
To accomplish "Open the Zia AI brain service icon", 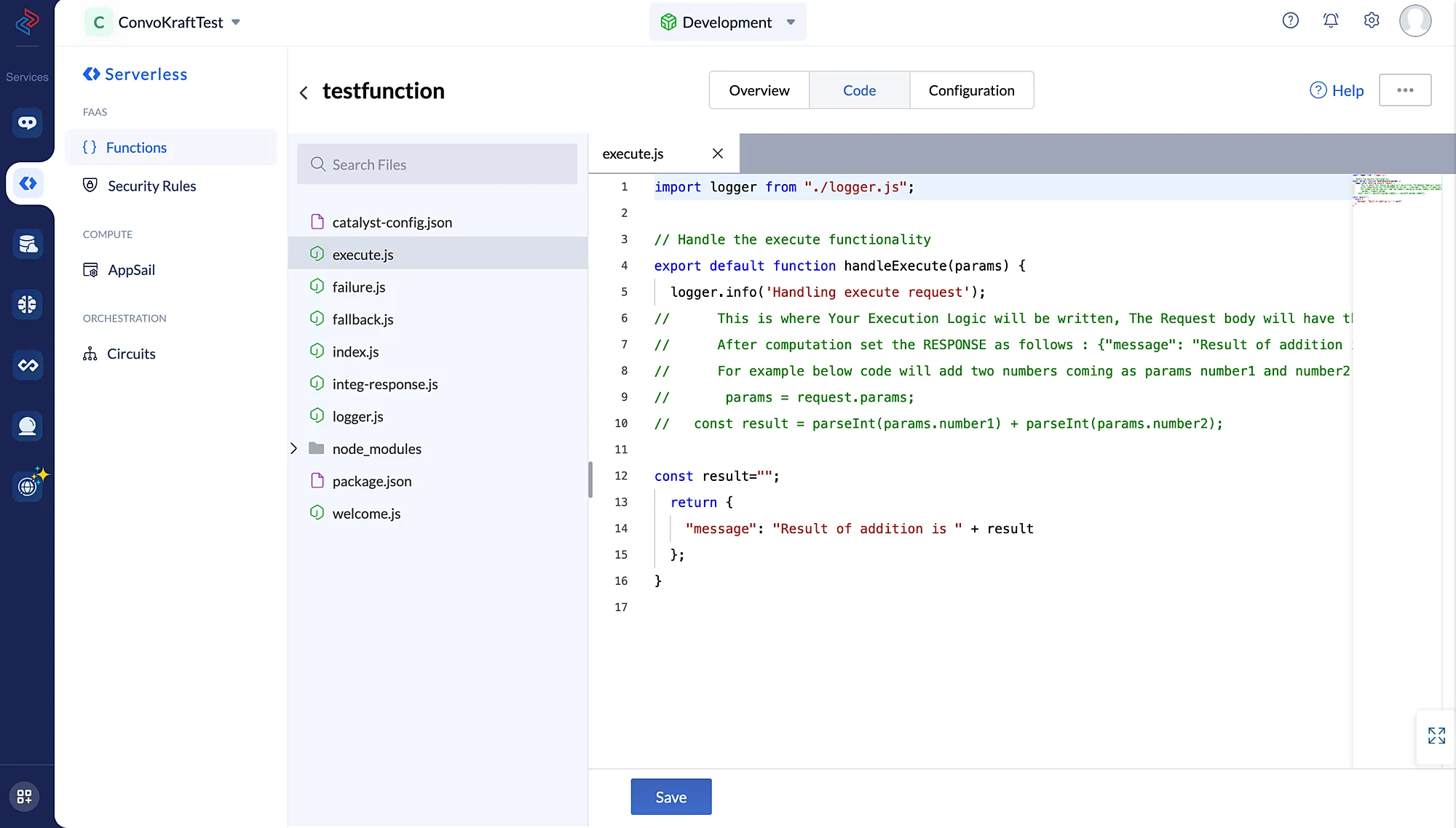I will point(27,304).
